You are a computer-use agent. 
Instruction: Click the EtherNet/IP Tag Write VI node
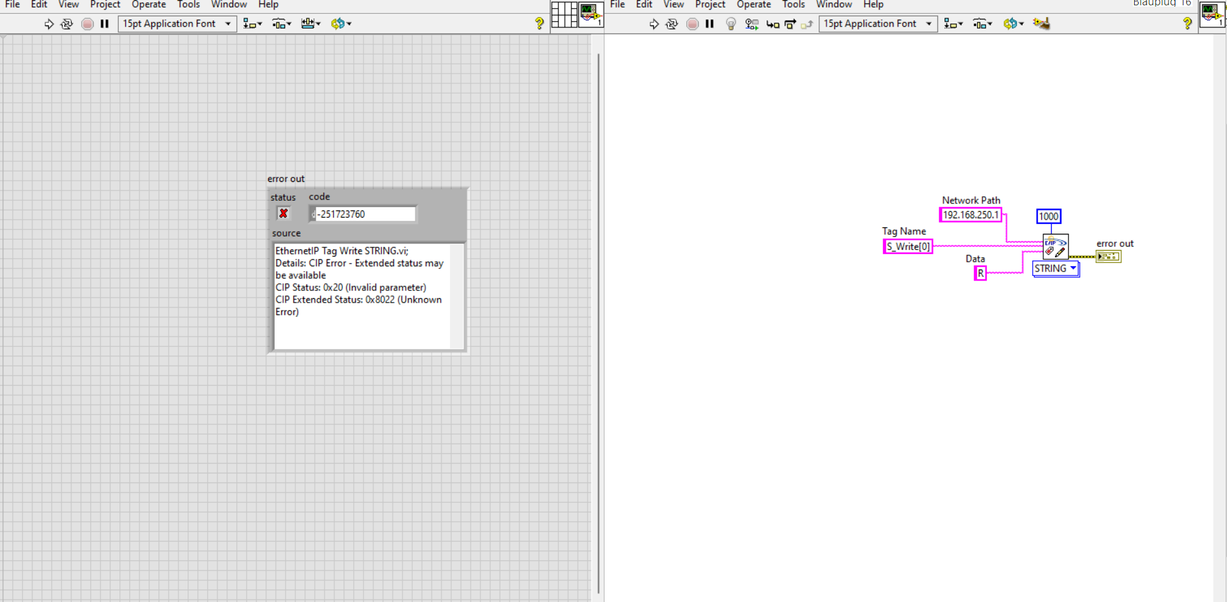[1055, 247]
